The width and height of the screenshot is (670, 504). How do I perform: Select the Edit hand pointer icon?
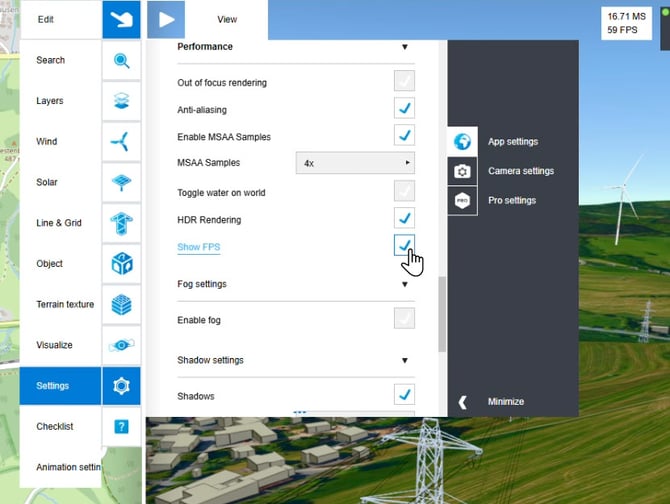(121, 20)
